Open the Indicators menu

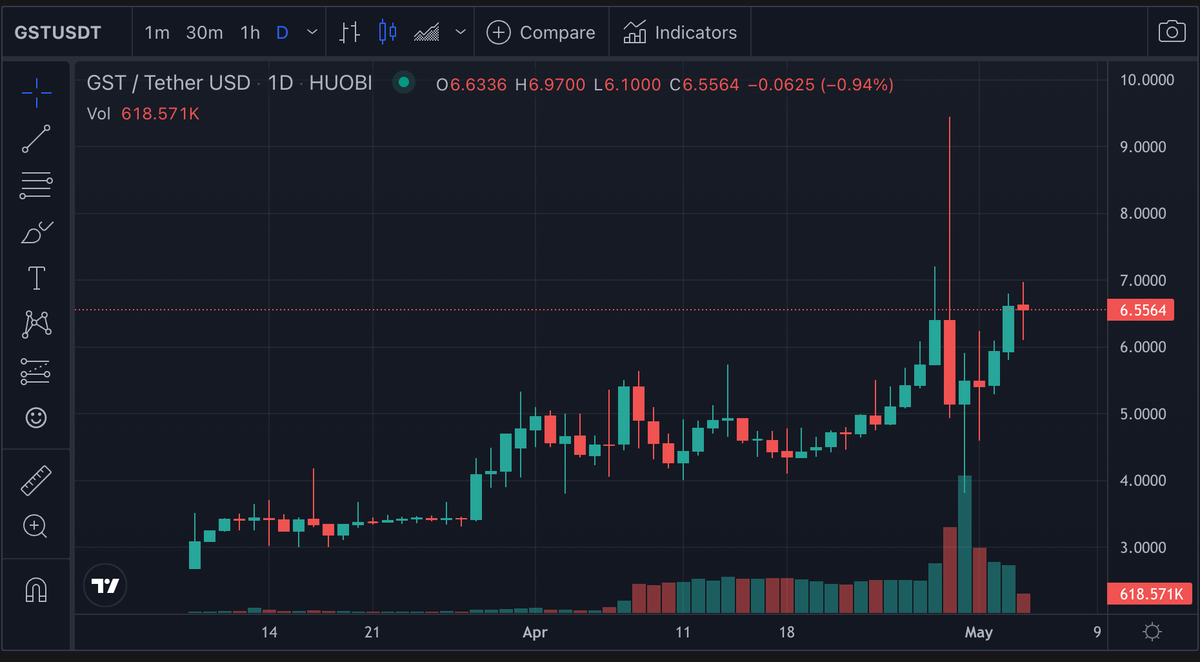tap(679, 32)
